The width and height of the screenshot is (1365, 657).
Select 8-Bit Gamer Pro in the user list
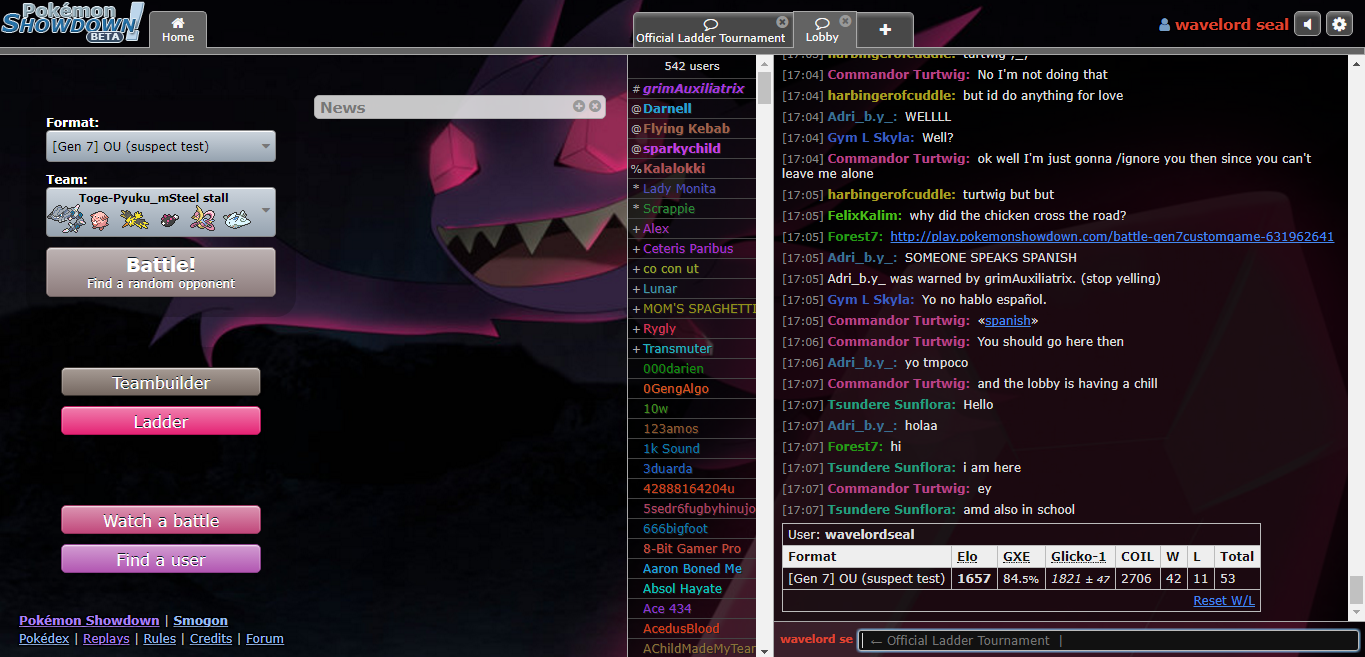click(x=692, y=549)
